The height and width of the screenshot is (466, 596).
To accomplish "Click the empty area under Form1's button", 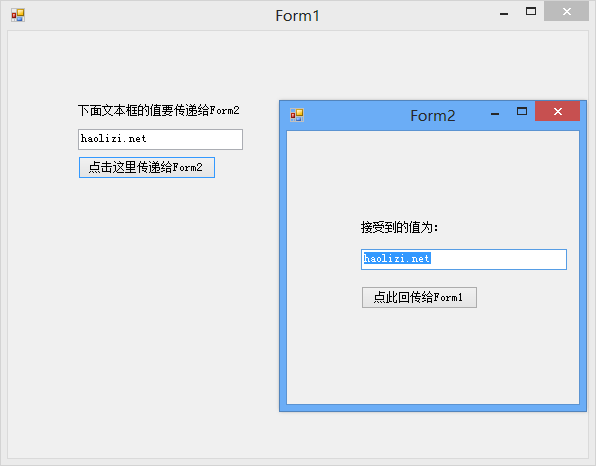I will tap(143, 304).
